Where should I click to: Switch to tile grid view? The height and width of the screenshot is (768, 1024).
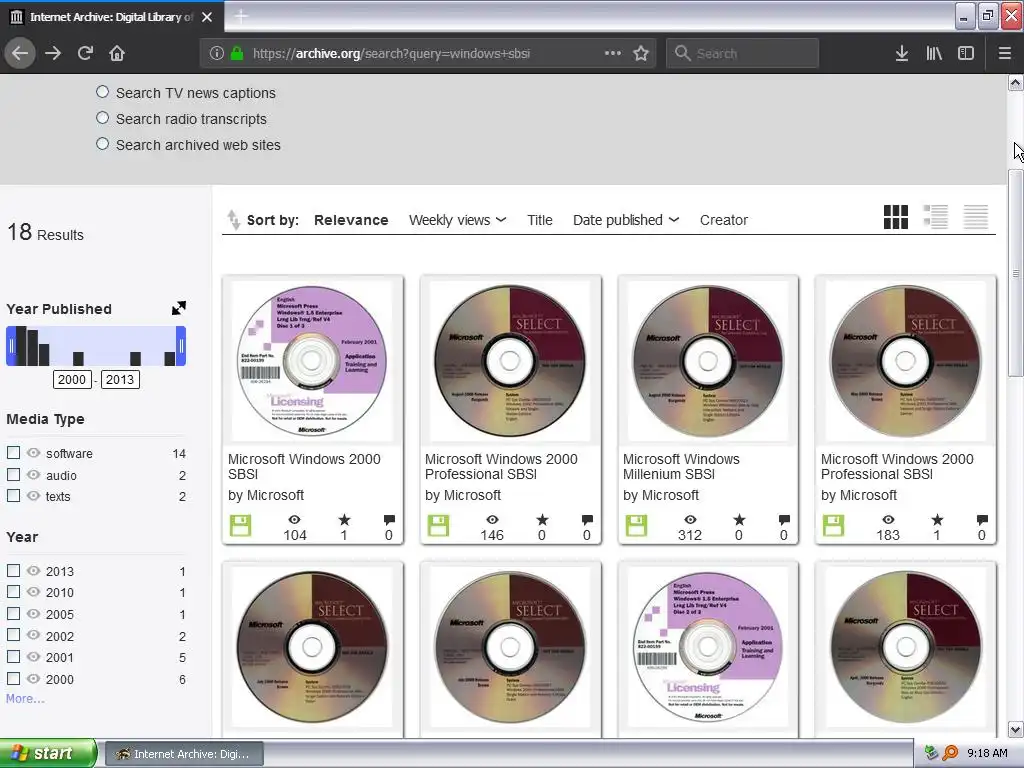[x=895, y=217]
